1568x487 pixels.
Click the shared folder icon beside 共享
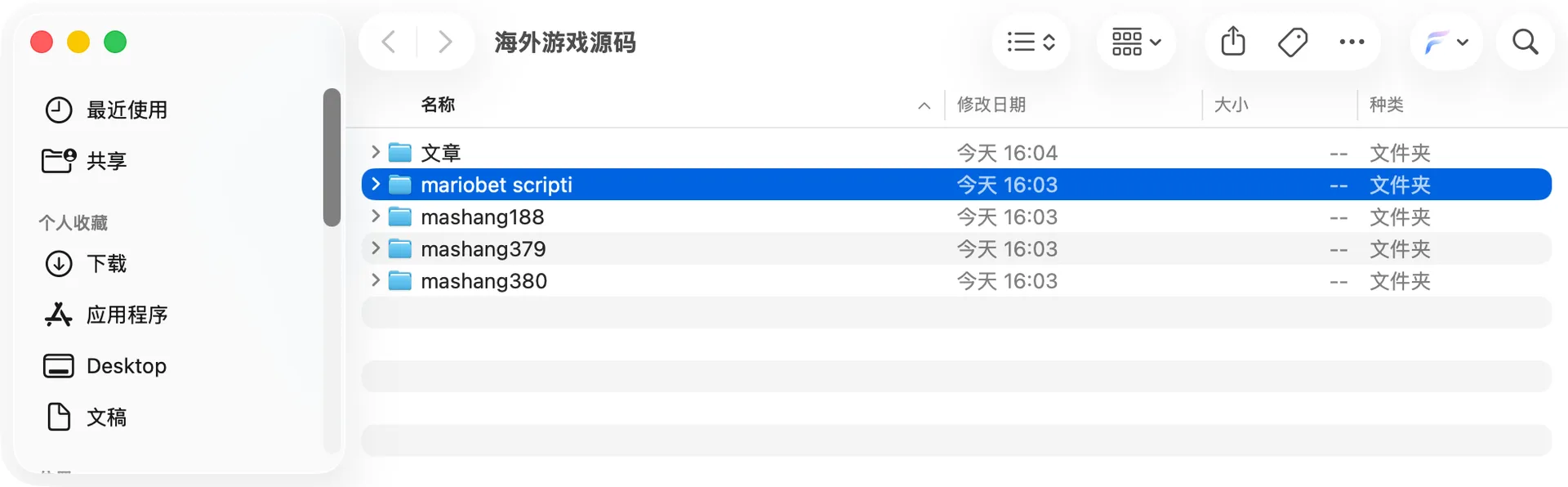click(59, 160)
